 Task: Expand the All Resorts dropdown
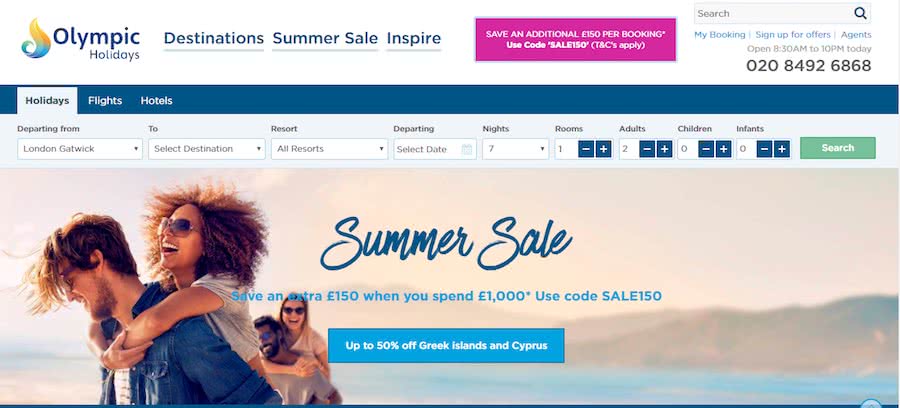(329, 149)
